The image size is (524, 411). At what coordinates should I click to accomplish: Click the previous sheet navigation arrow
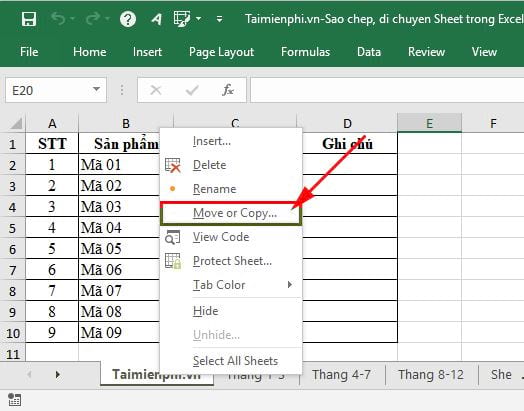(29, 375)
